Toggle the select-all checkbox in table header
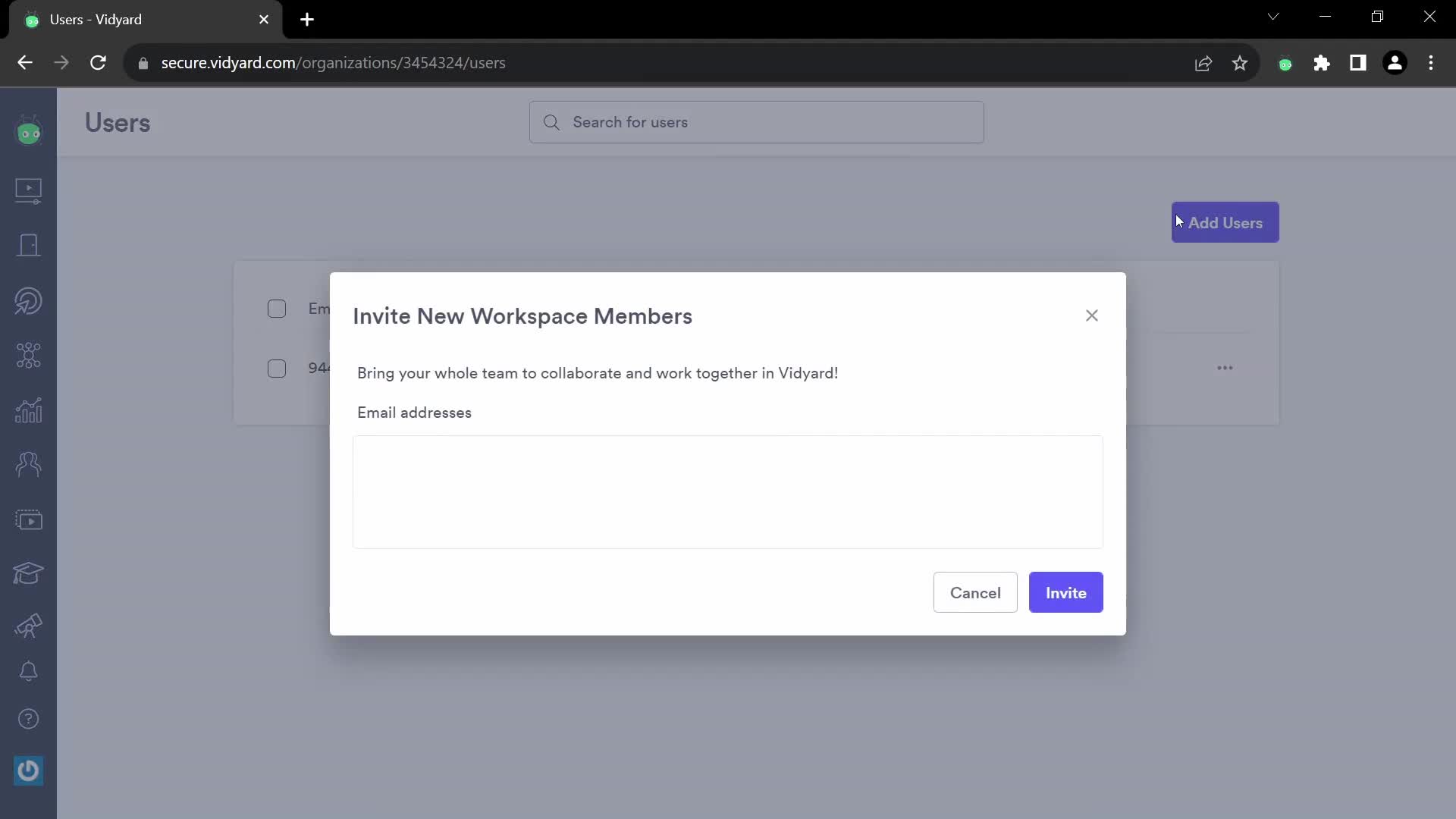 coord(277,309)
